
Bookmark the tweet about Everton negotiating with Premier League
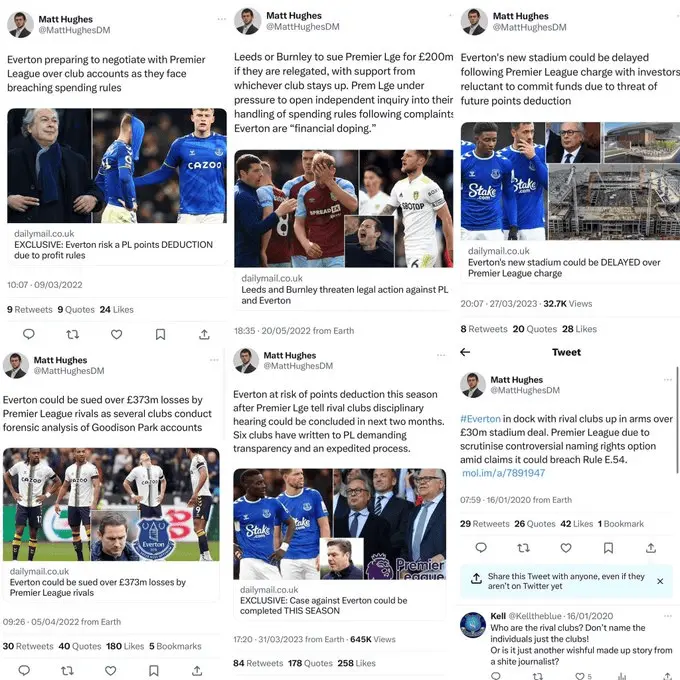point(160,334)
